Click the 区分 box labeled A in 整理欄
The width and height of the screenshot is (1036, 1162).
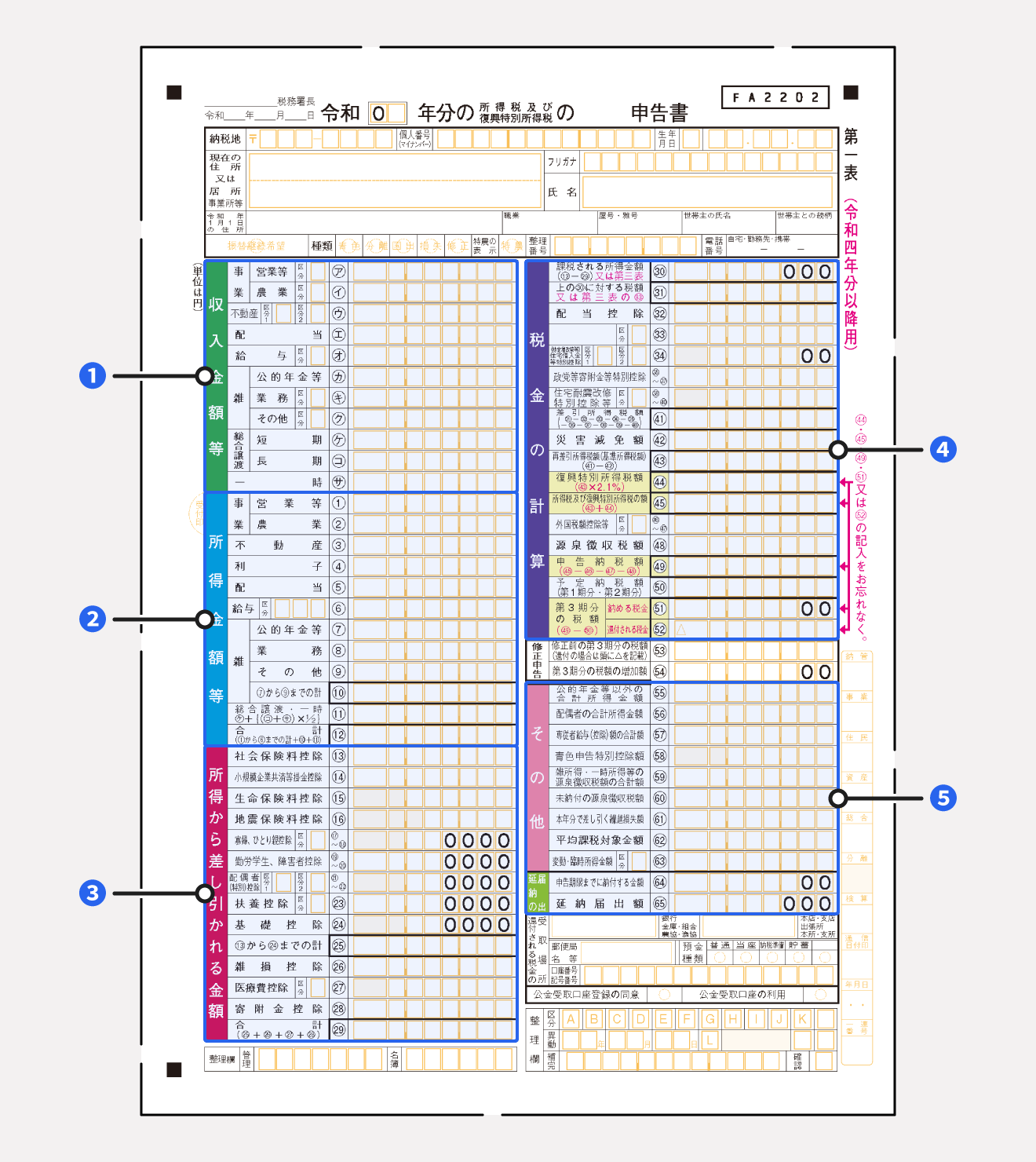point(571,1019)
